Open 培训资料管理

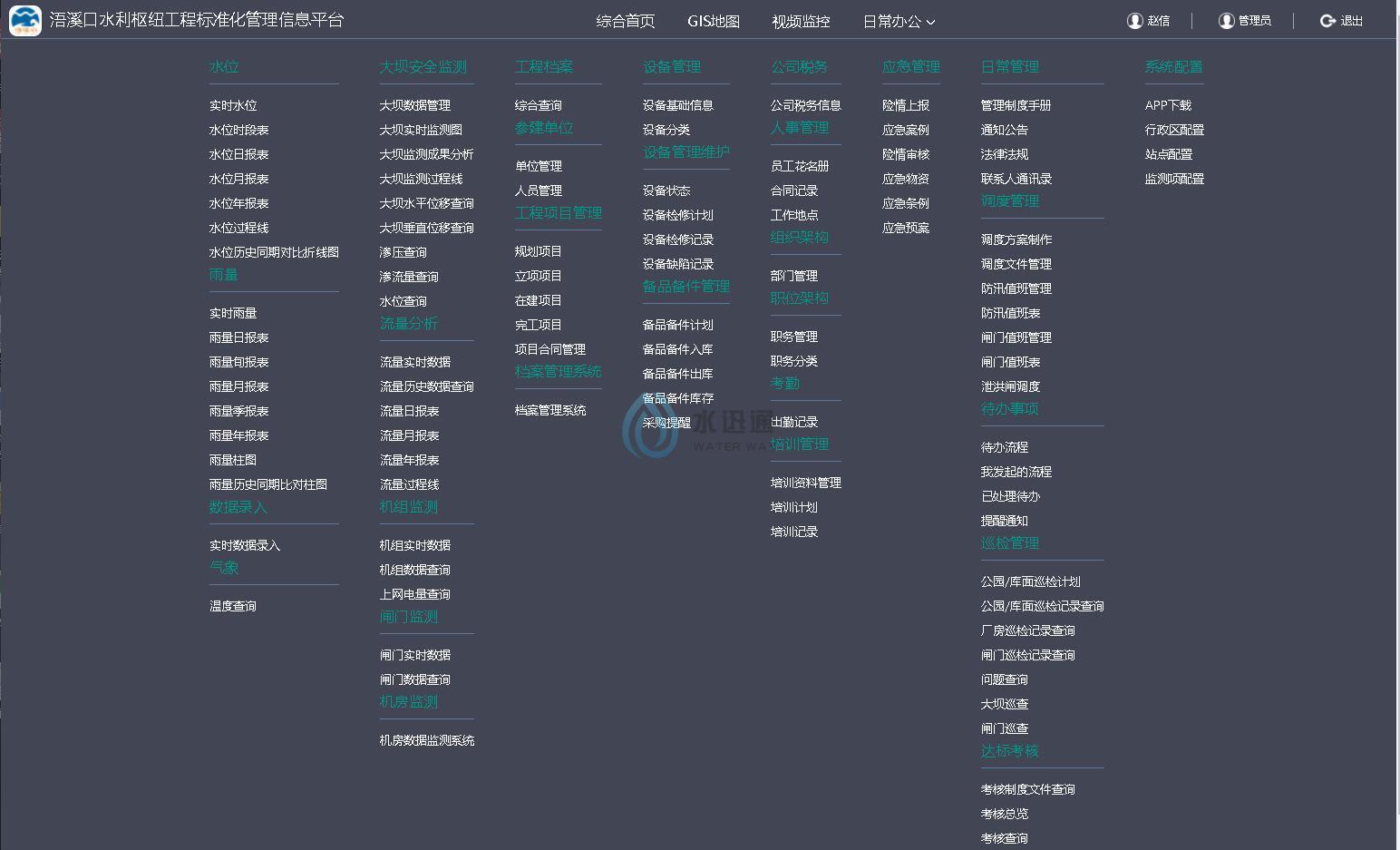point(806,483)
